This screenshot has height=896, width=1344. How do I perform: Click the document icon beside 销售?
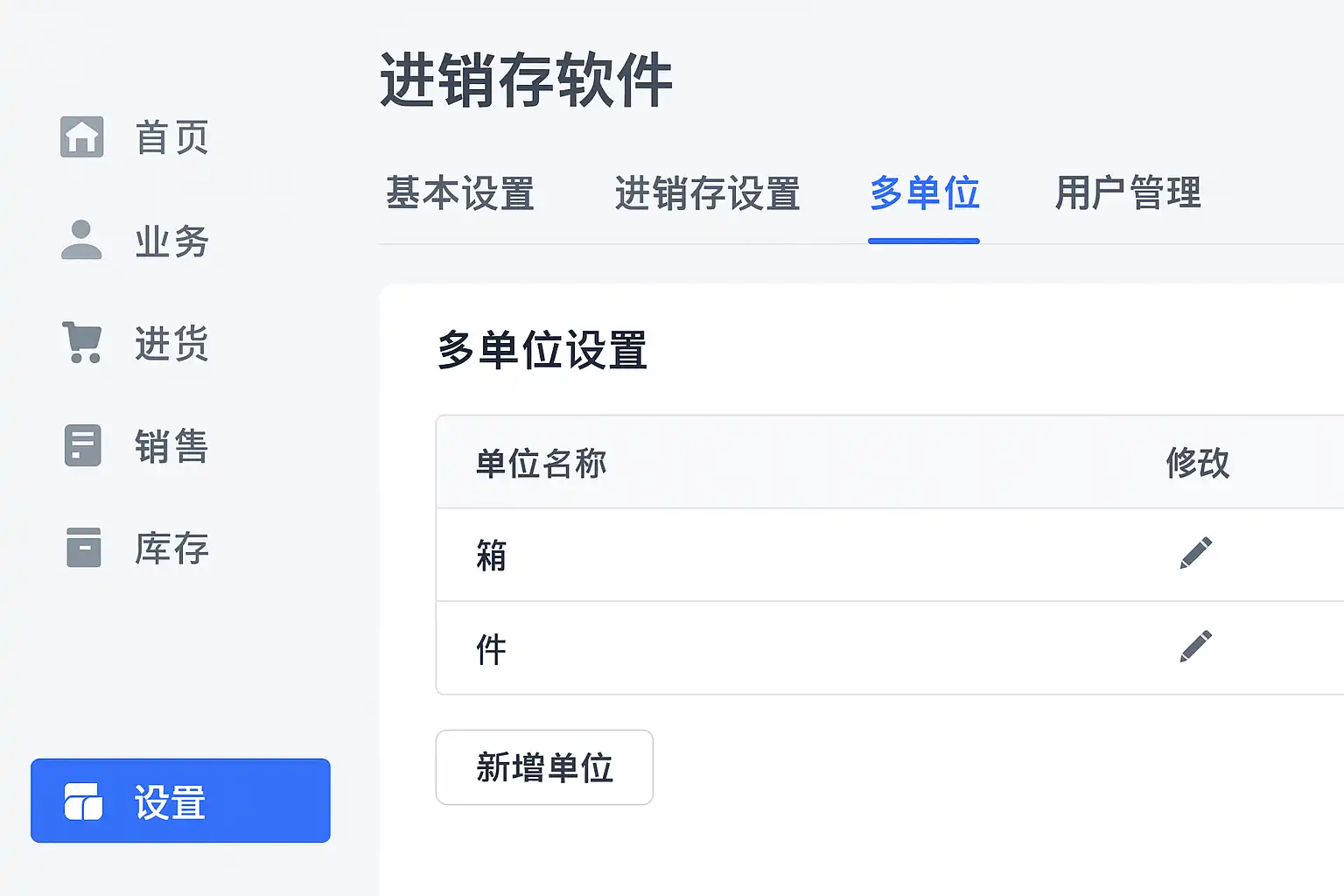(83, 445)
